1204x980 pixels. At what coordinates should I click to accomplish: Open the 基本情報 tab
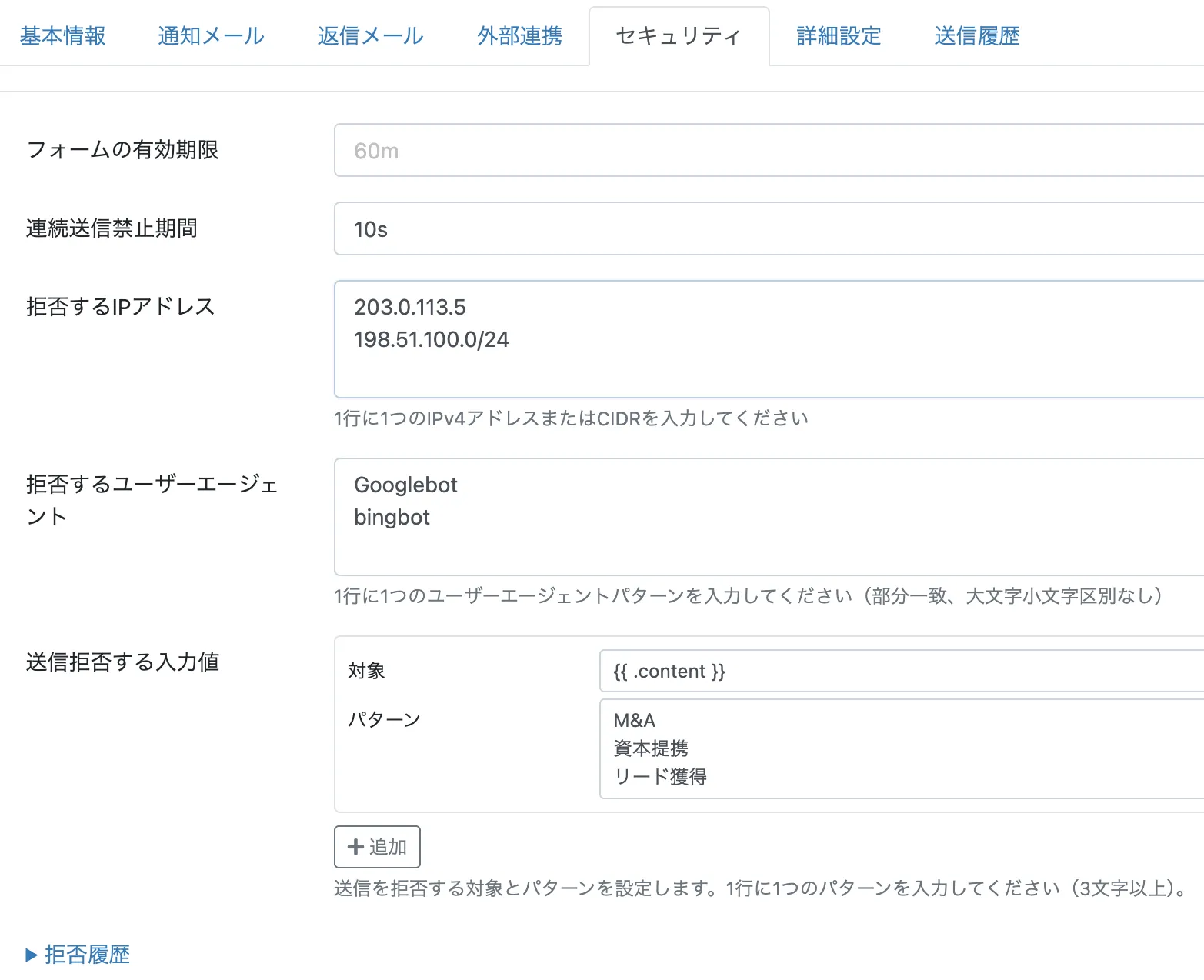62,36
